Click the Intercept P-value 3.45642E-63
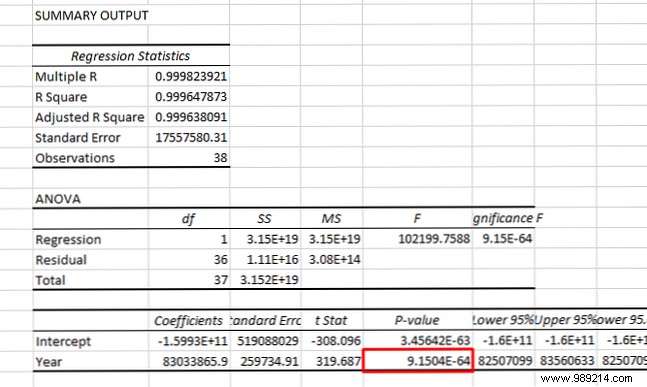Screen dimensions: 647x387 (x=435, y=341)
